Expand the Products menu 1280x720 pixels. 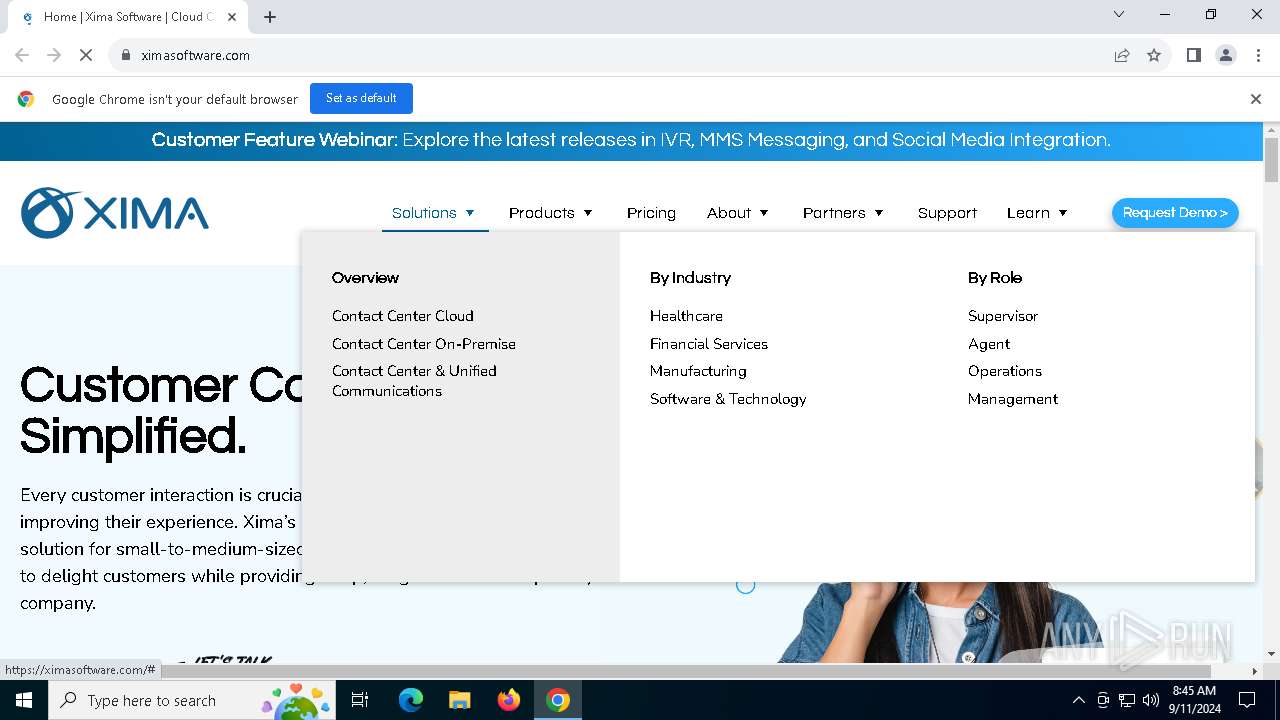tap(551, 213)
